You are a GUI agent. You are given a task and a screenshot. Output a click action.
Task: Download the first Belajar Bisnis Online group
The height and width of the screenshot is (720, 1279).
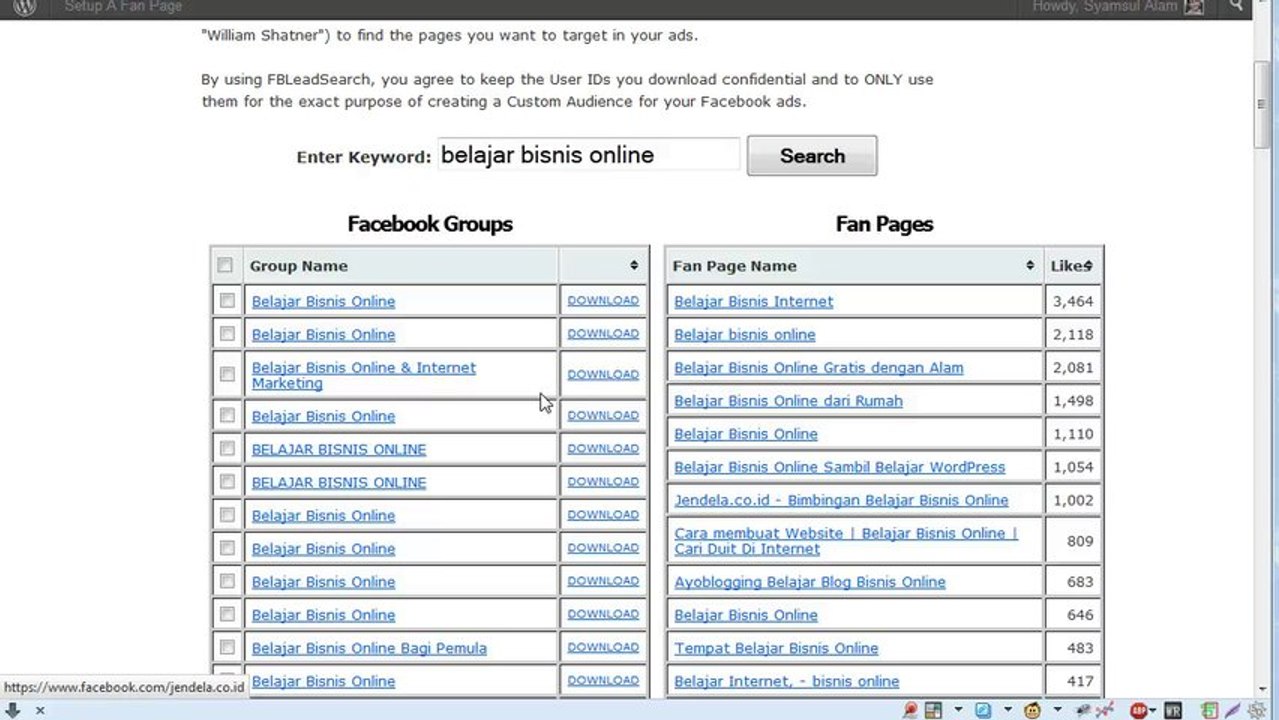click(x=603, y=300)
